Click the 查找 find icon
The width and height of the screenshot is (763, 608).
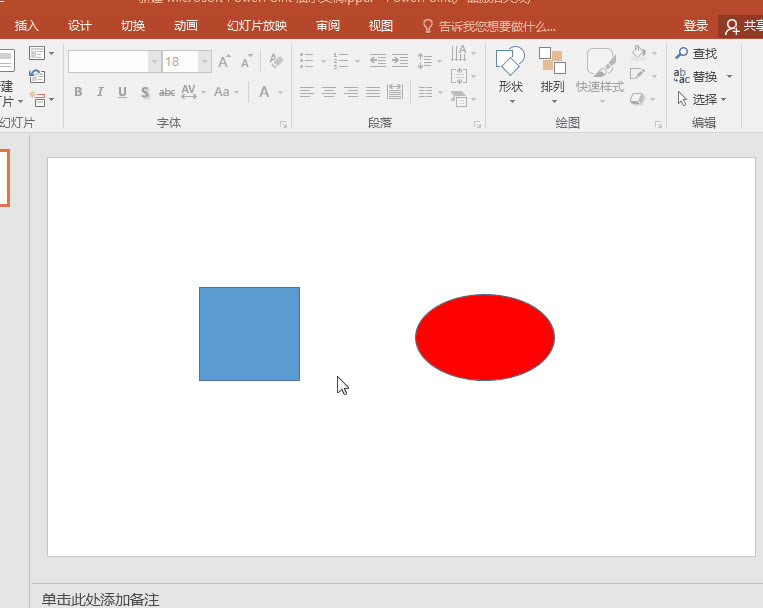click(x=683, y=54)
